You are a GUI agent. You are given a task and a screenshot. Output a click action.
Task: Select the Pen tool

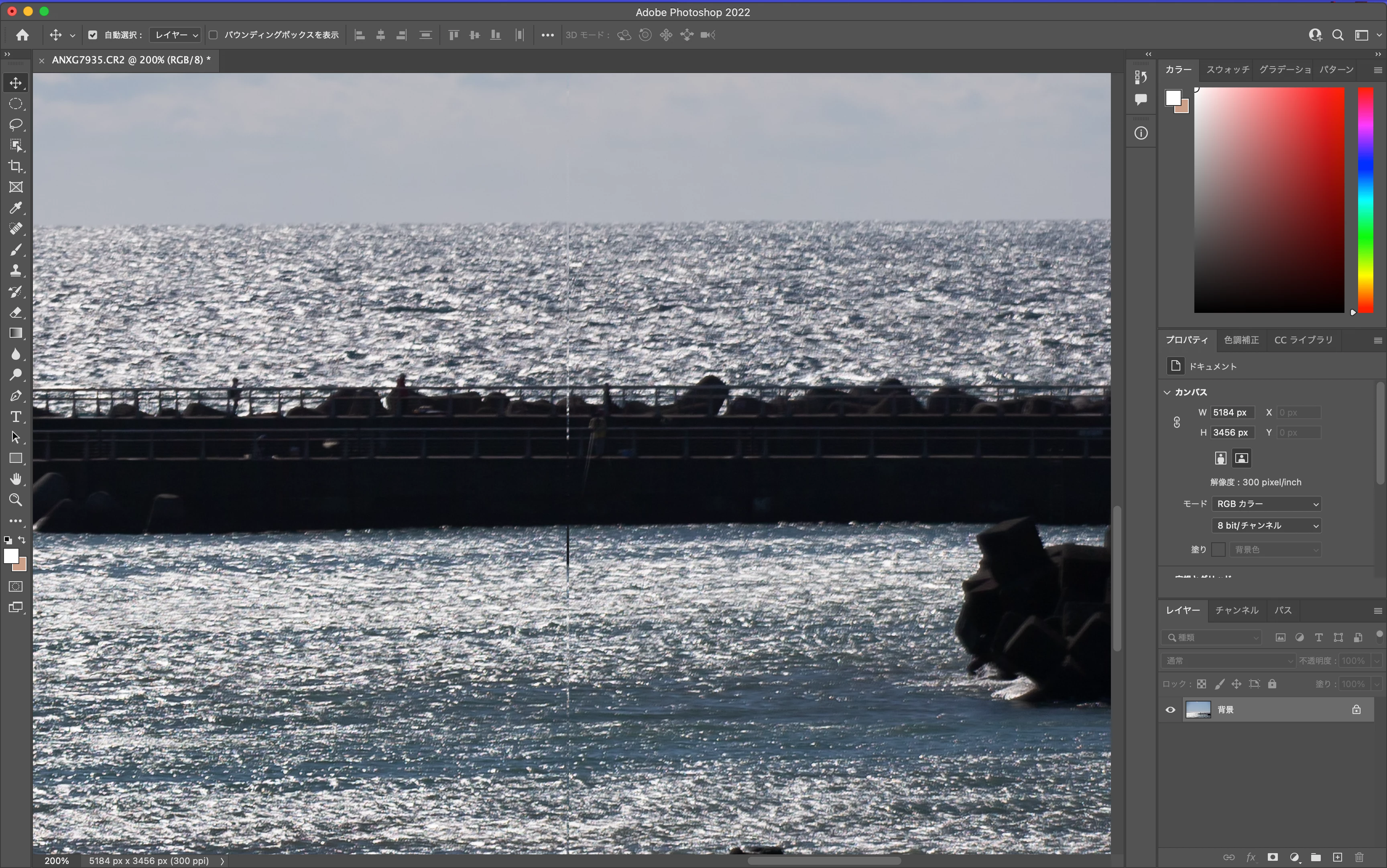[16, 396]
